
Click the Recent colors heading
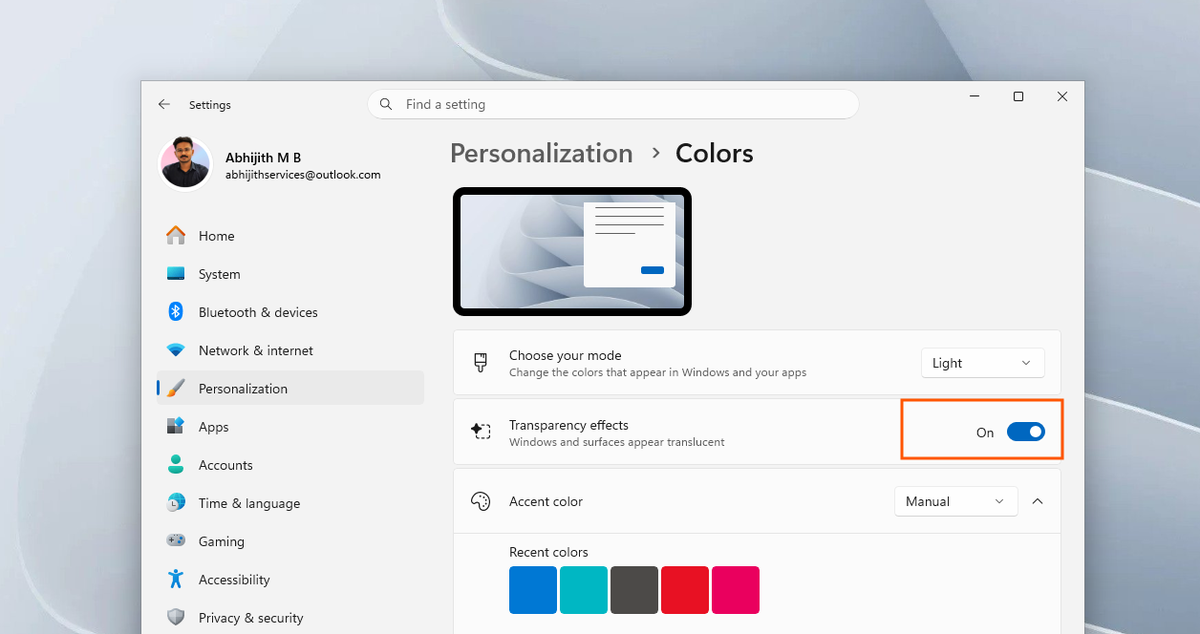[x=549, y=552]
